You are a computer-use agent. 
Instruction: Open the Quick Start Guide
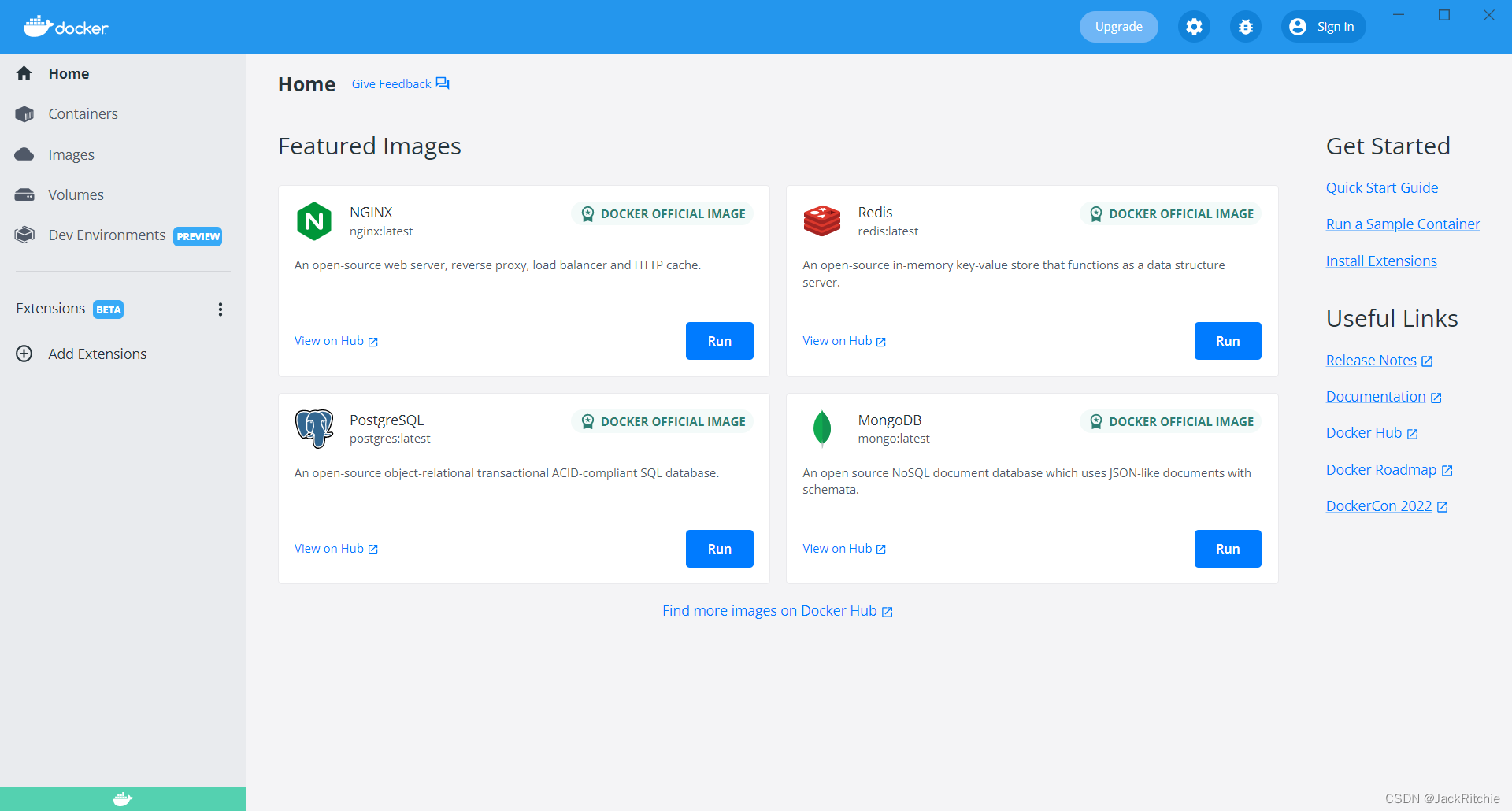(x=1381, y=187)
